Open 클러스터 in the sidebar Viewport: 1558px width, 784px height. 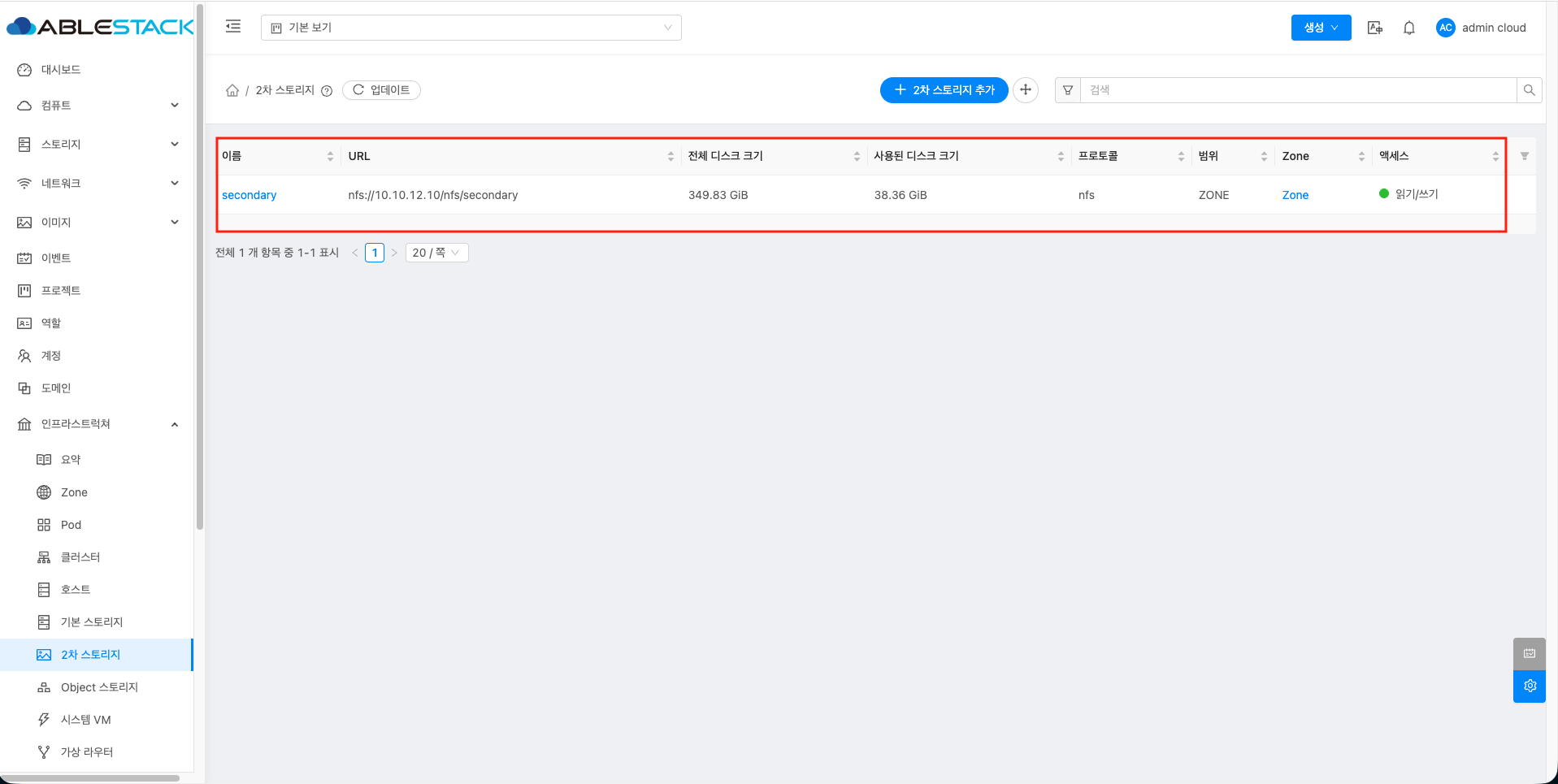tap(98, 557)
